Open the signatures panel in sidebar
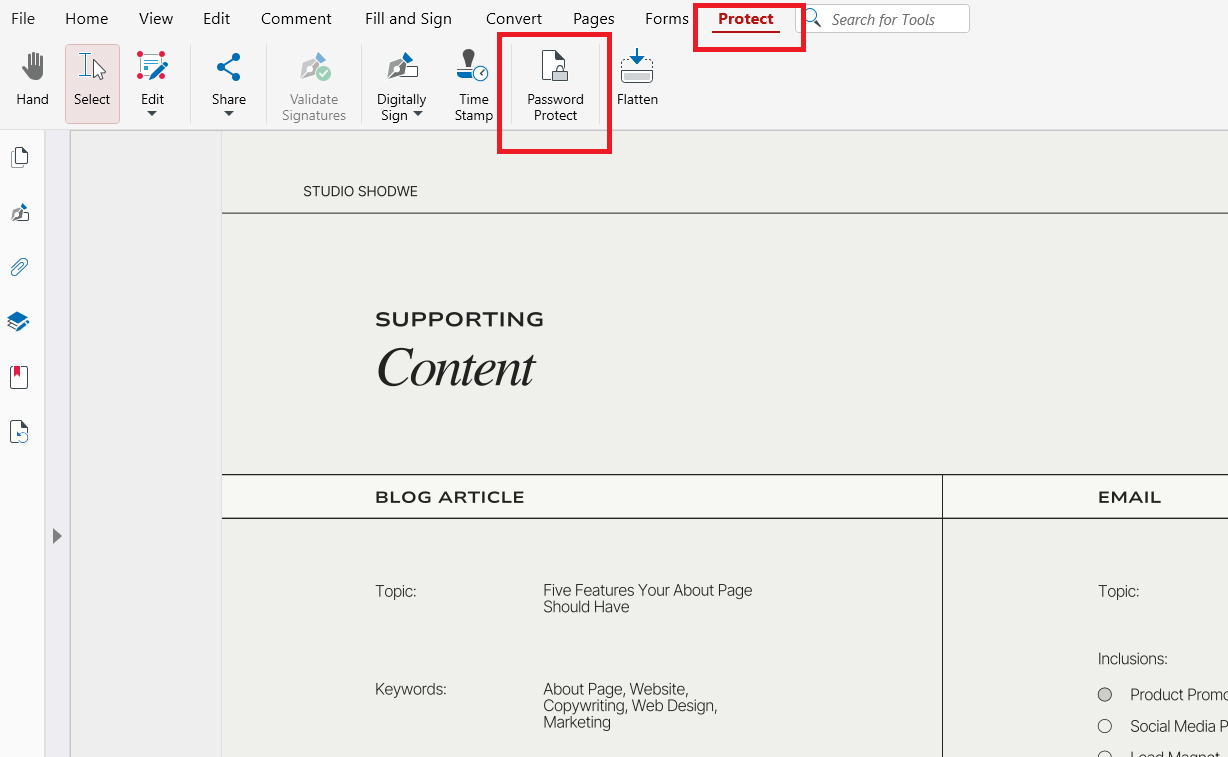The height and width of the screenshot is (757, 1228). coord(19,212)
